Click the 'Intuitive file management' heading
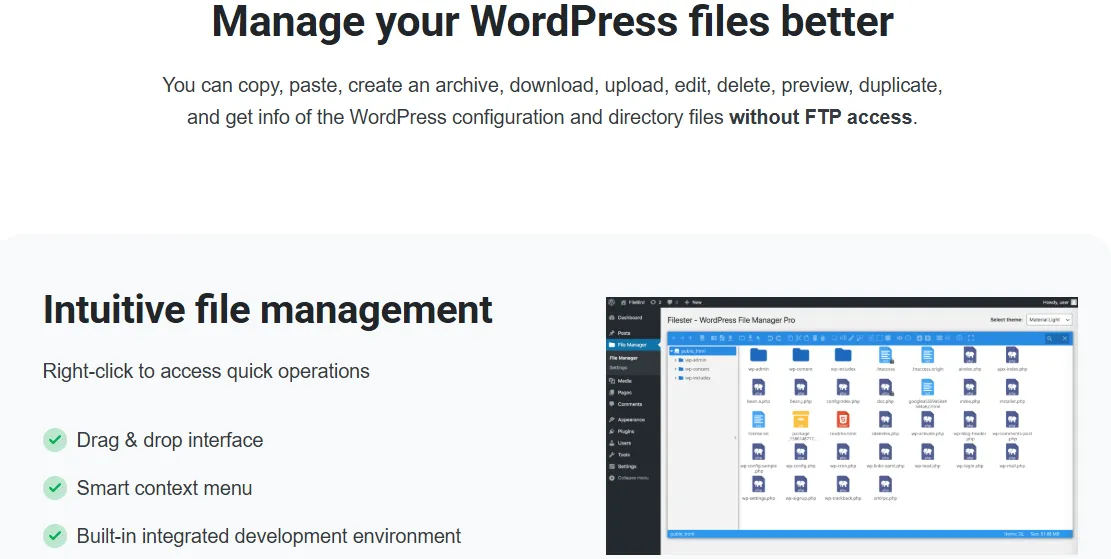 [x=268, y=310]
